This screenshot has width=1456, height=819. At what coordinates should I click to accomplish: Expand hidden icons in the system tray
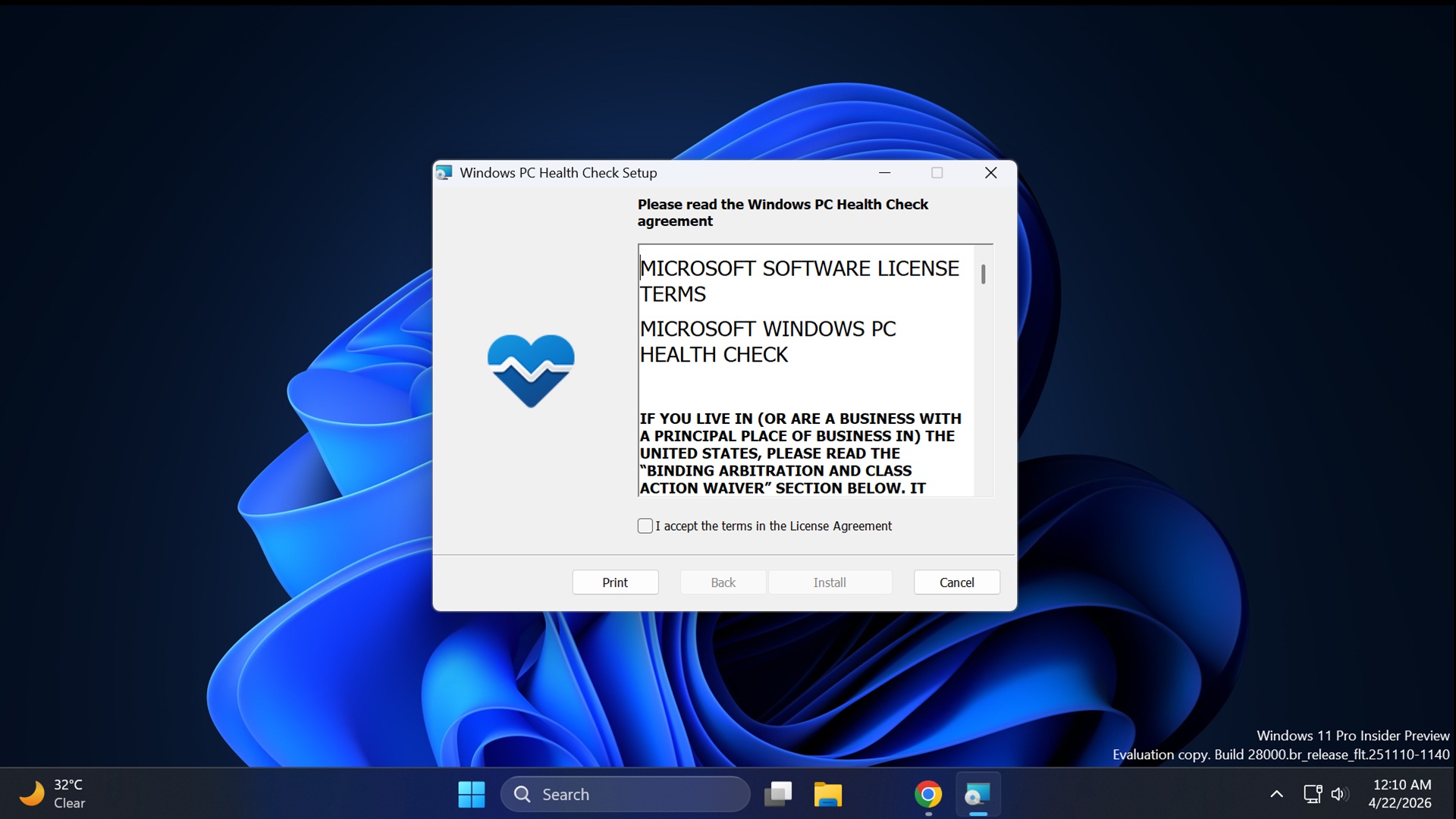pos(1276,793)
